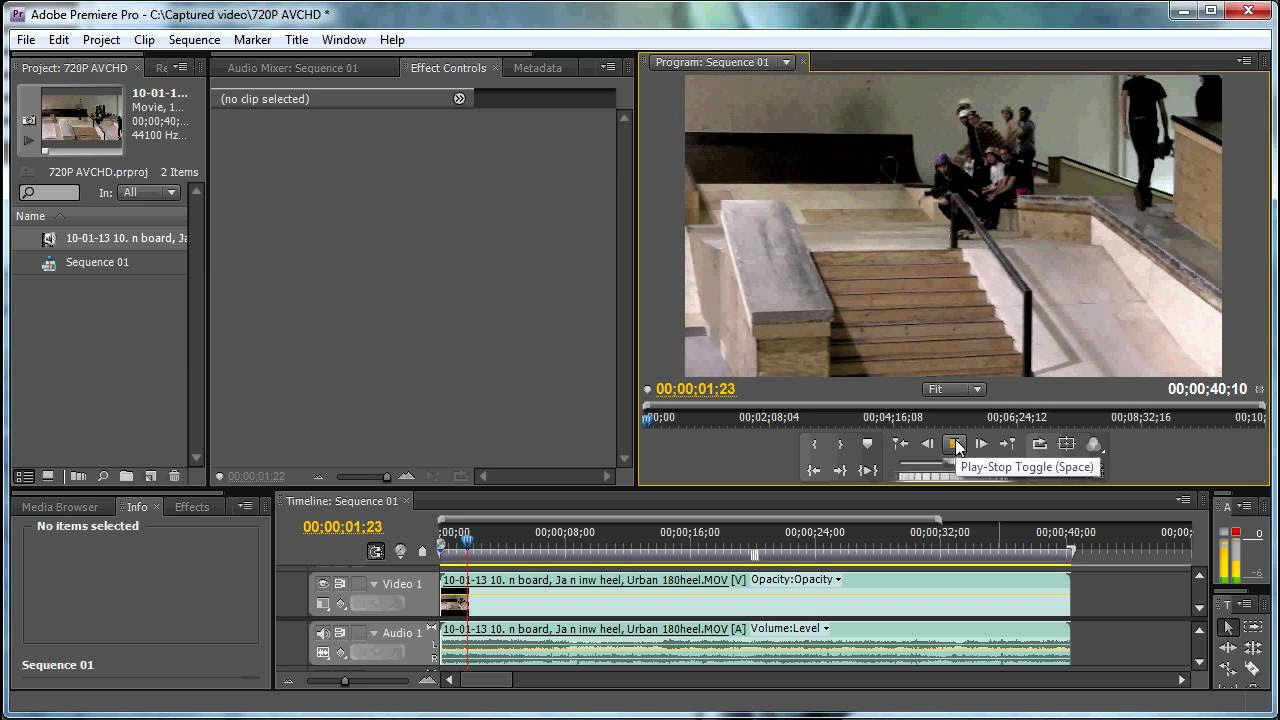Click the New Item icon in Project panel
This screenshot has height=720, width=1280.
(151, 476)
